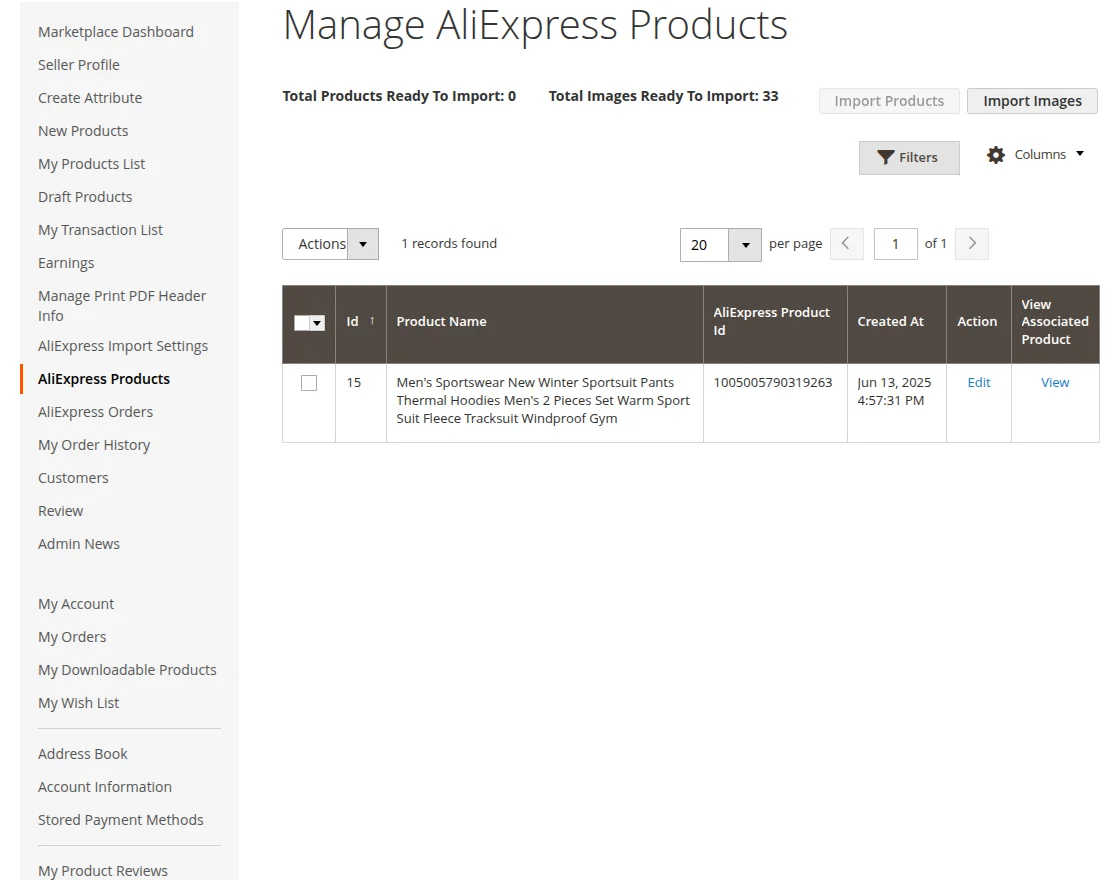1120x880 pixels.
Task: Open the Actions dropdown arrow
Action: coord(363,243)
